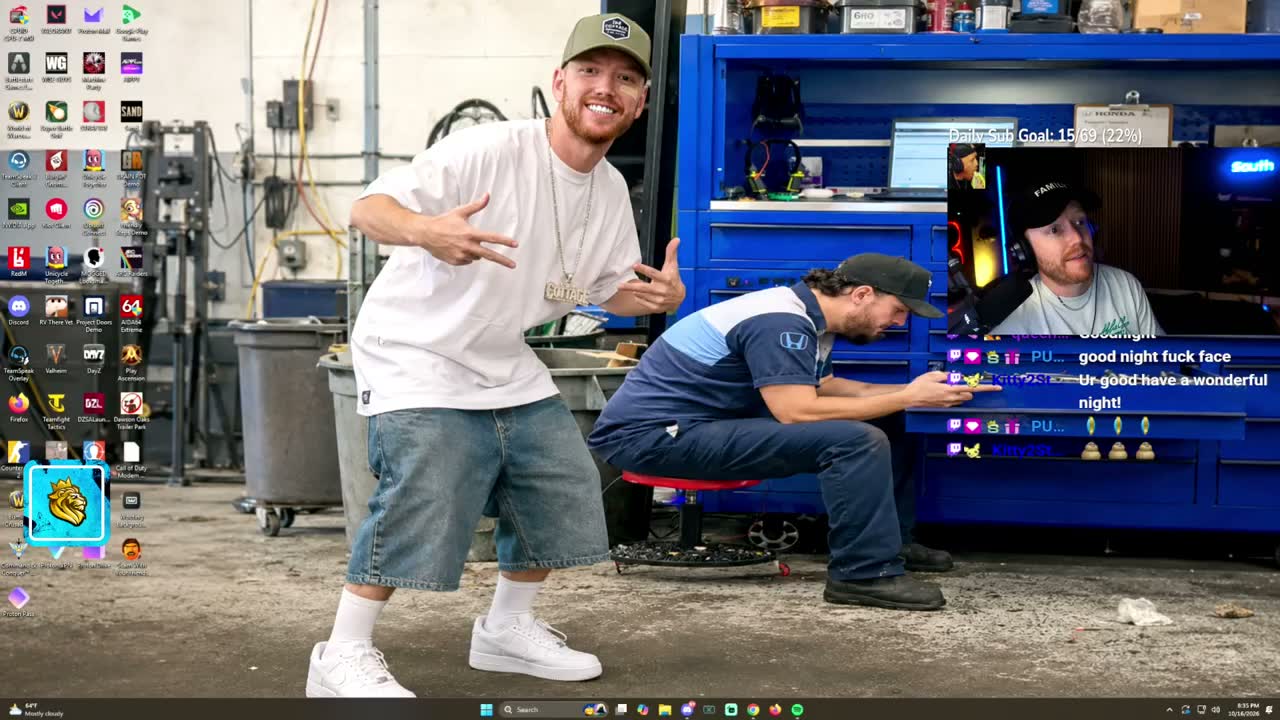Launch the NVIDIA App shortcut

click(x=18, y=213)
